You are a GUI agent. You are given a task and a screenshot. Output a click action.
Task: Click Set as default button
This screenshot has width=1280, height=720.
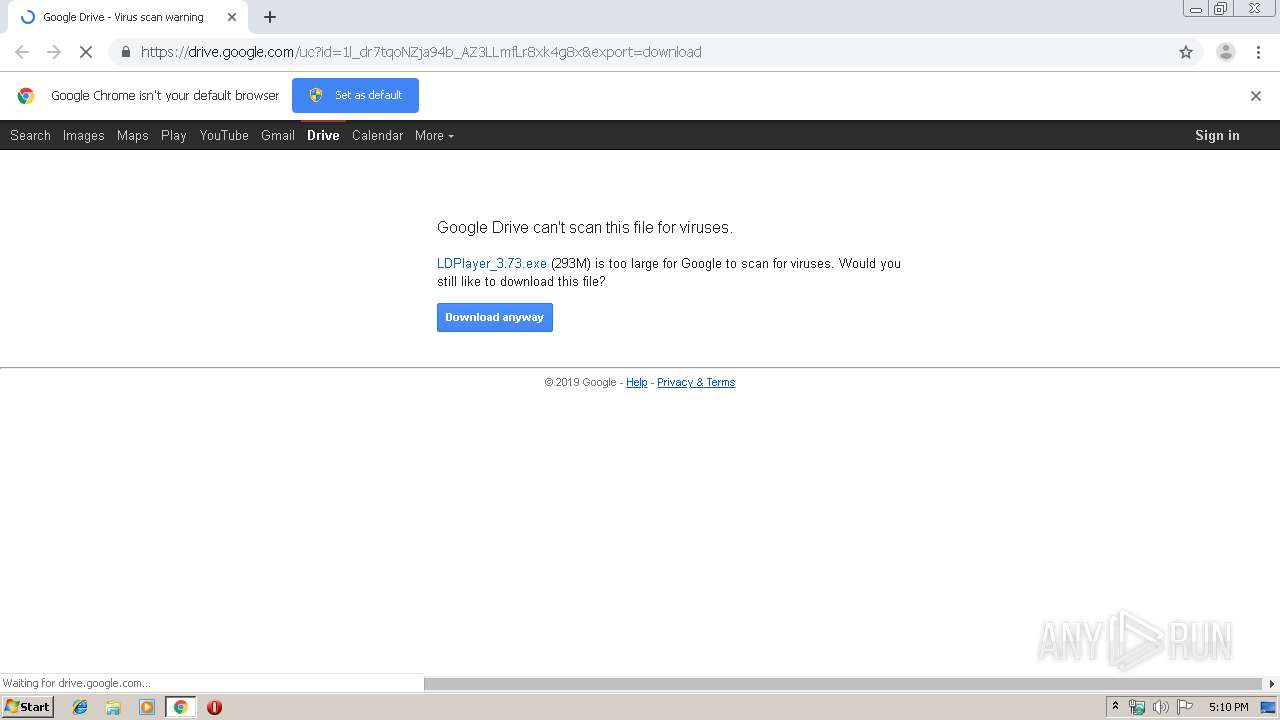[355, 95]
